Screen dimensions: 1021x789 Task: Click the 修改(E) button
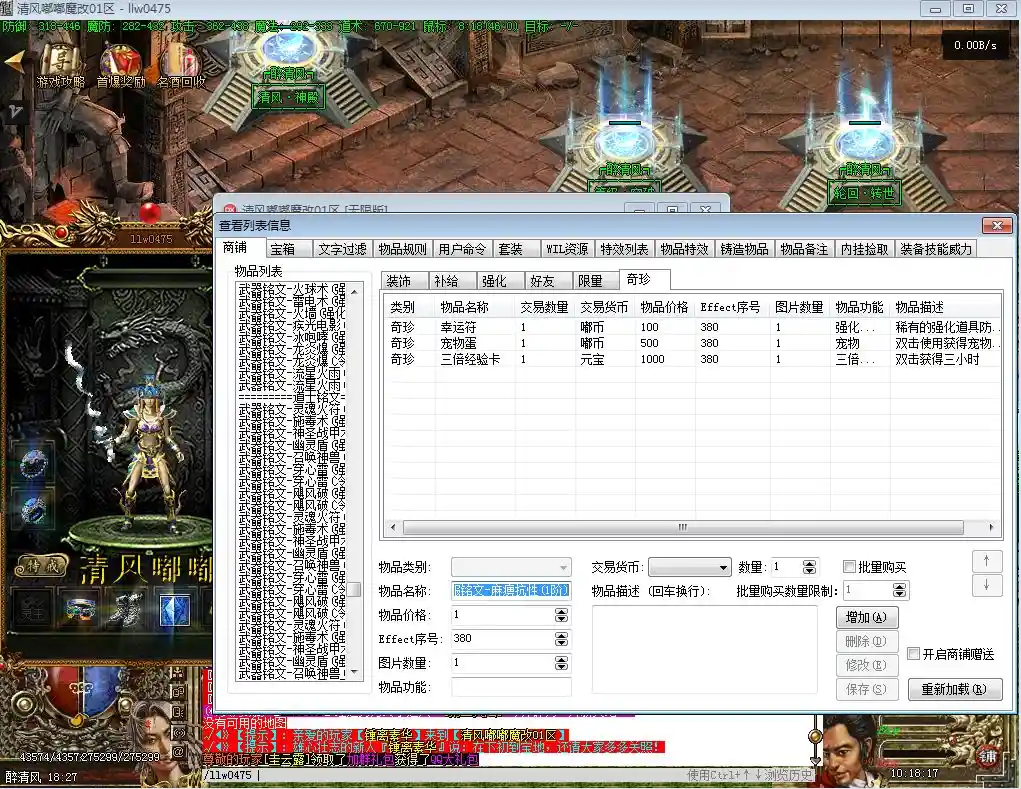(867, 665)
